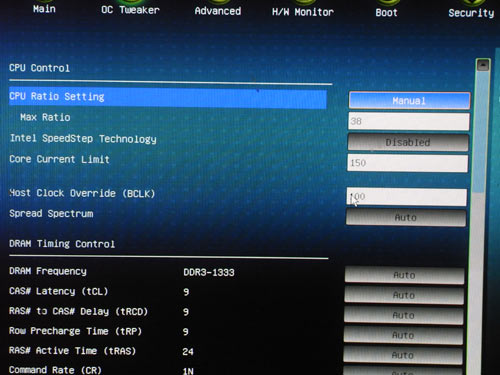500x375 pixels.
Task: Select the DRAM Frequency label
Action: [x=48, y=271]
